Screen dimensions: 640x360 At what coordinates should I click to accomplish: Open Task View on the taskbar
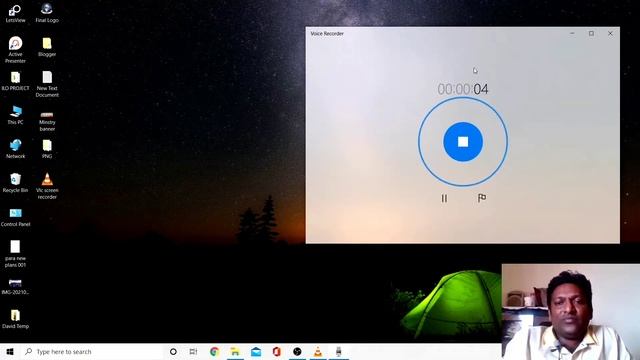193,351
